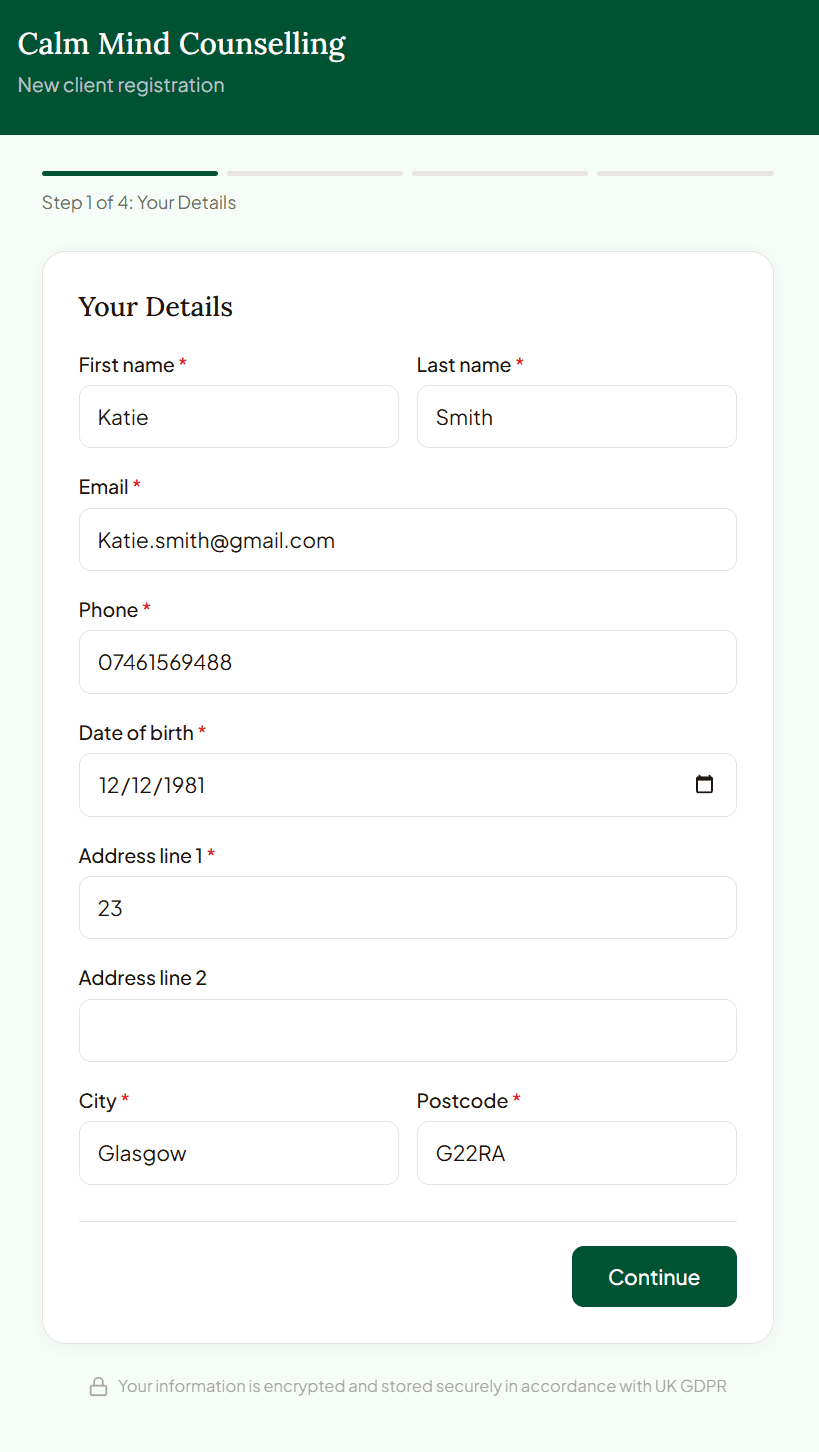Select the First name field showing Katie

click(238, 416)
